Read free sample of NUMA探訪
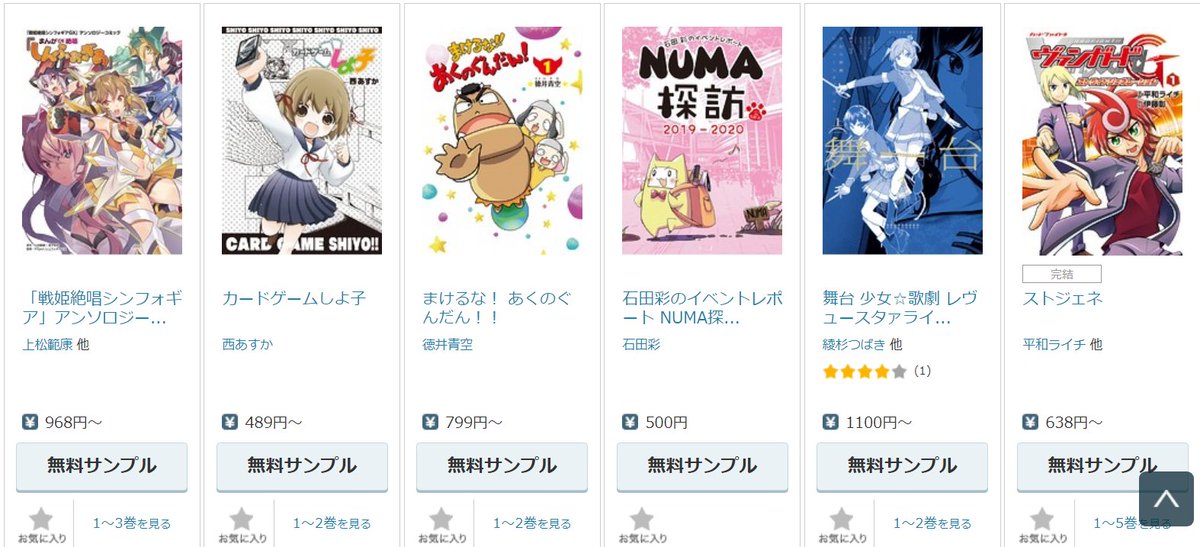The image size is (1200, 547). click(x=702, y=466)
